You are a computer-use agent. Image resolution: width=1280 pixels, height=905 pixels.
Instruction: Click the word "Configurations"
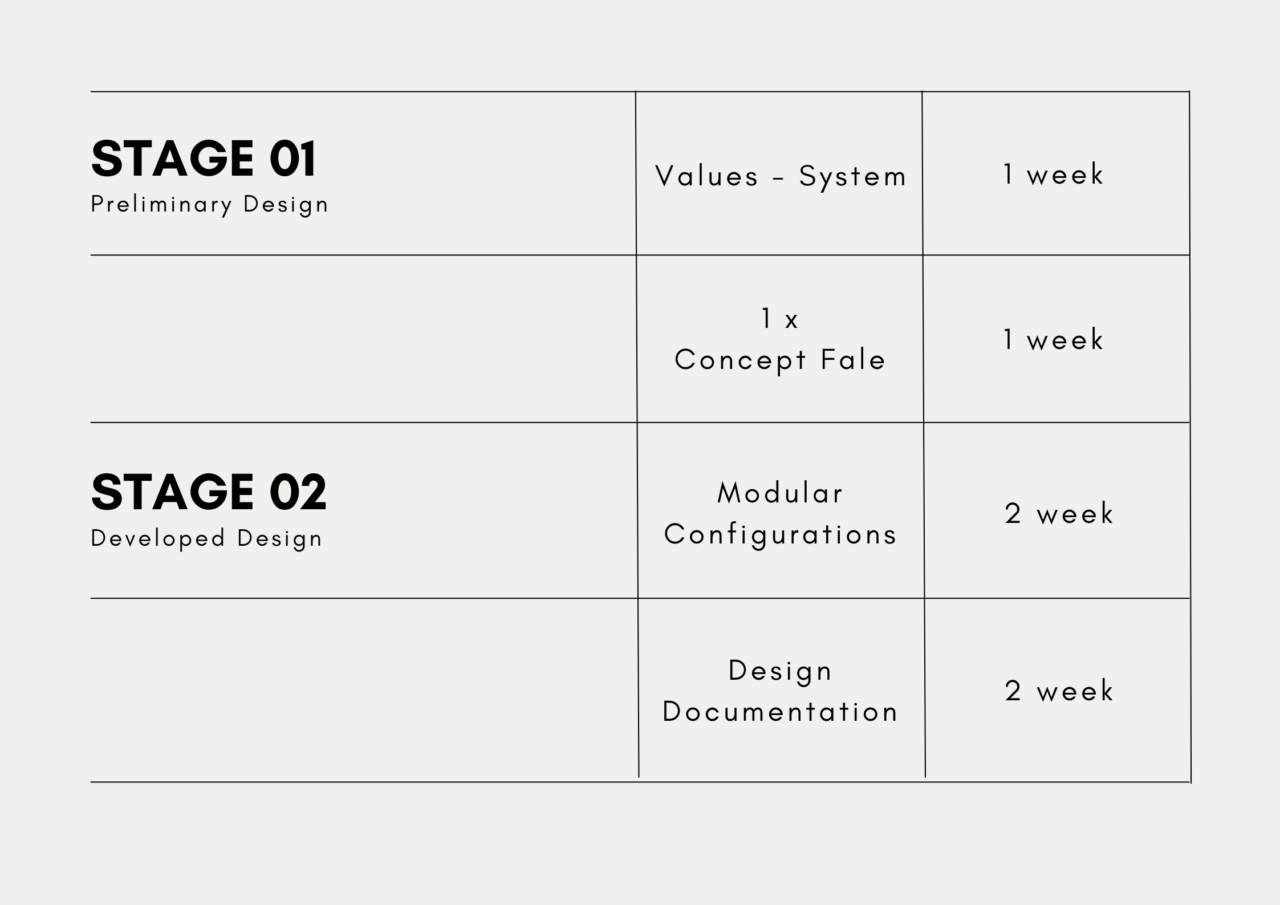pos(780,534)
